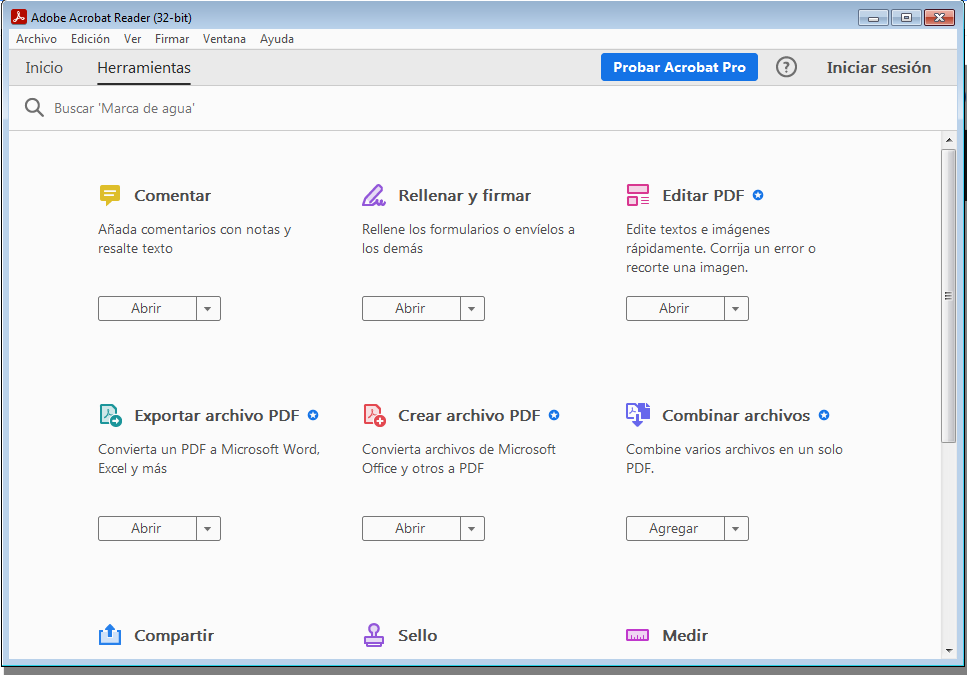Open the Comentar tool with Abrir
This screenshot has height=675, width=967.
pyautogui.click(x=147, y=308)
